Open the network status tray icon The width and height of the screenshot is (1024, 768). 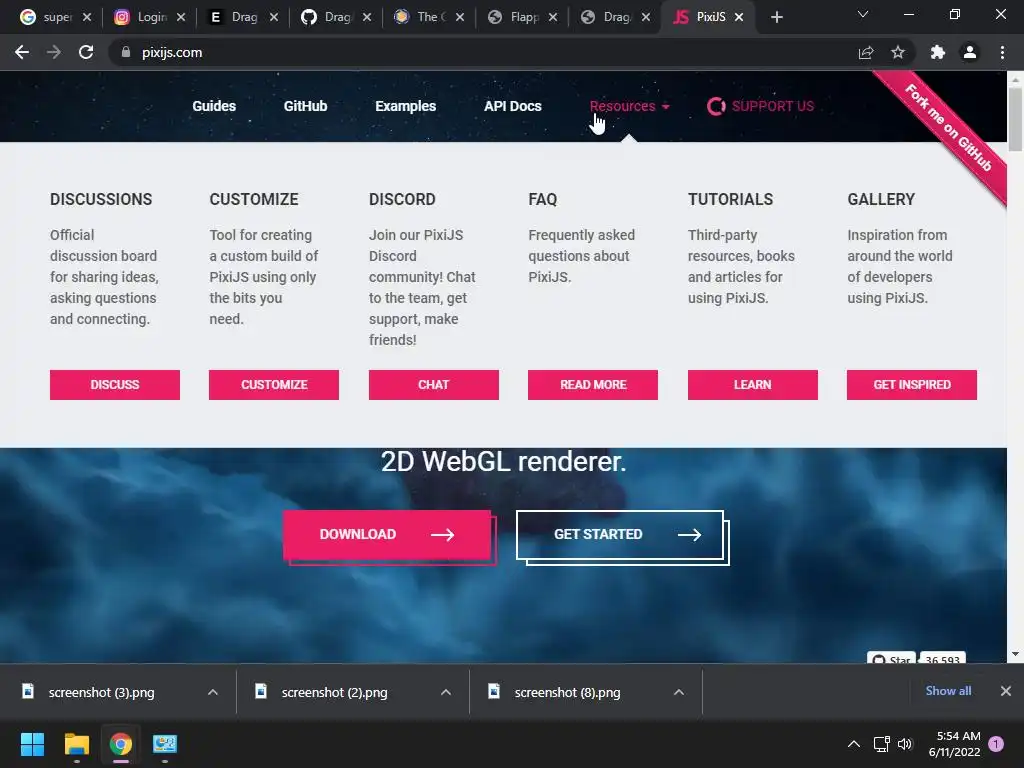[x=881, y=744]
